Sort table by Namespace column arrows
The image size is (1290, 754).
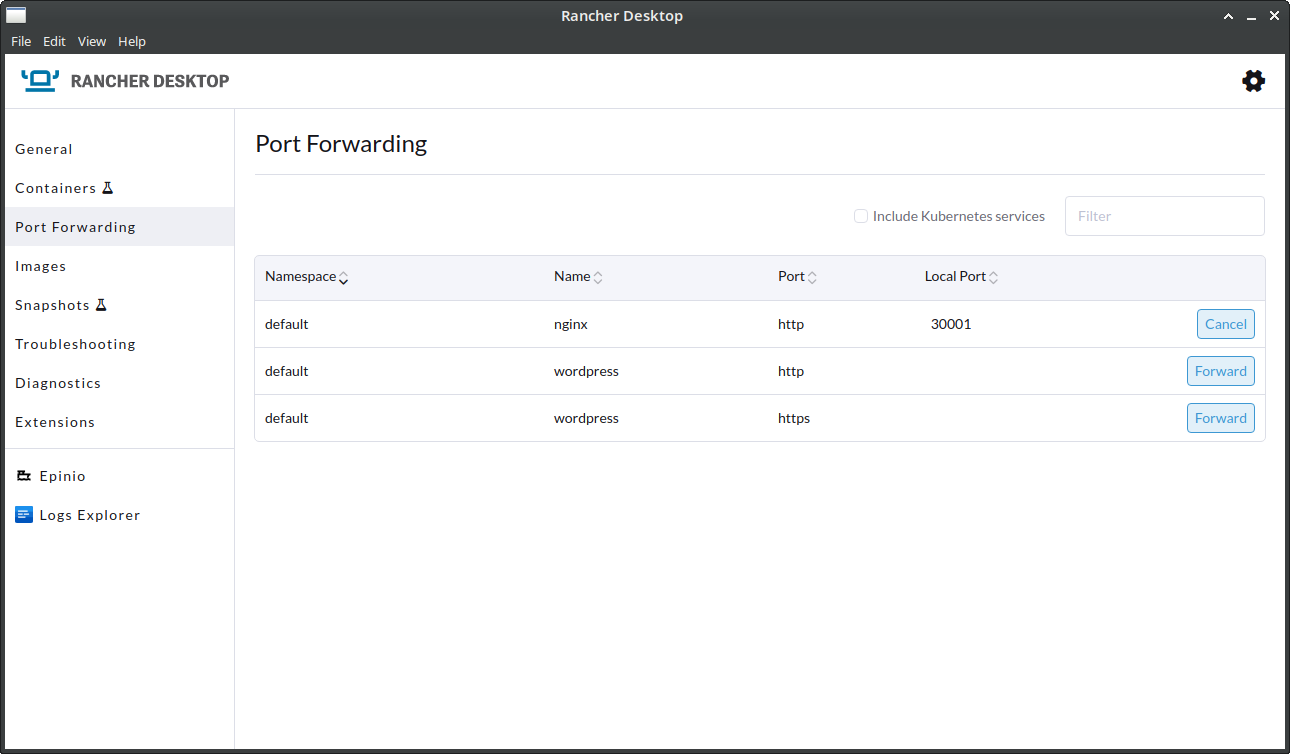click(343, 278)
